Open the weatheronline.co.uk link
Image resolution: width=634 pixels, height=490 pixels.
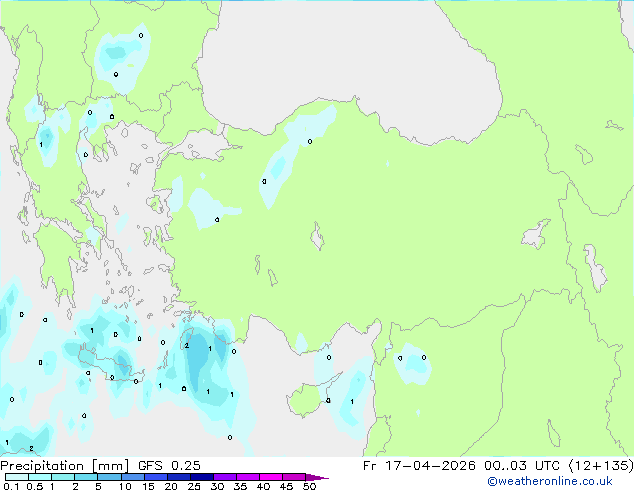click(x=550, y=481)
